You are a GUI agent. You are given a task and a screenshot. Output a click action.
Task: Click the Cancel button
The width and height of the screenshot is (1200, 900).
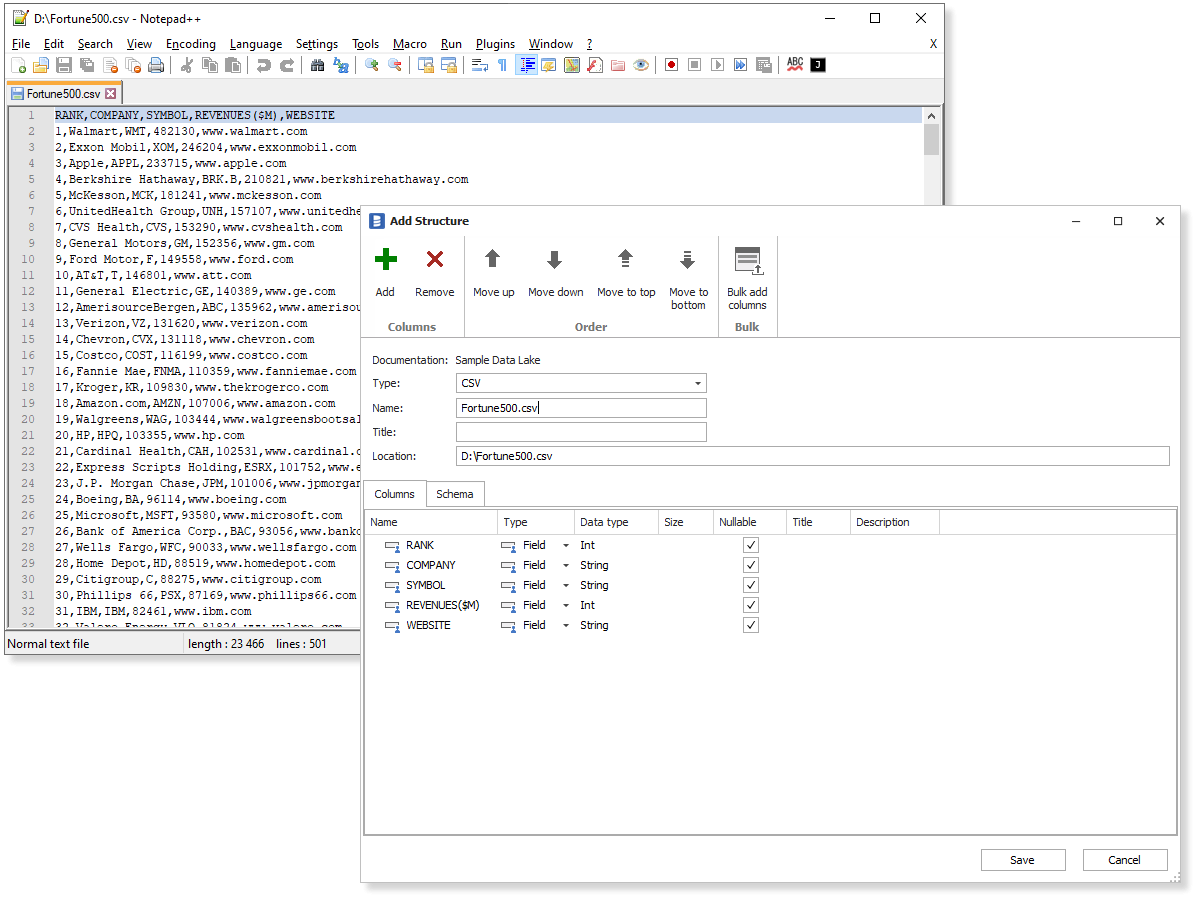1124,860
